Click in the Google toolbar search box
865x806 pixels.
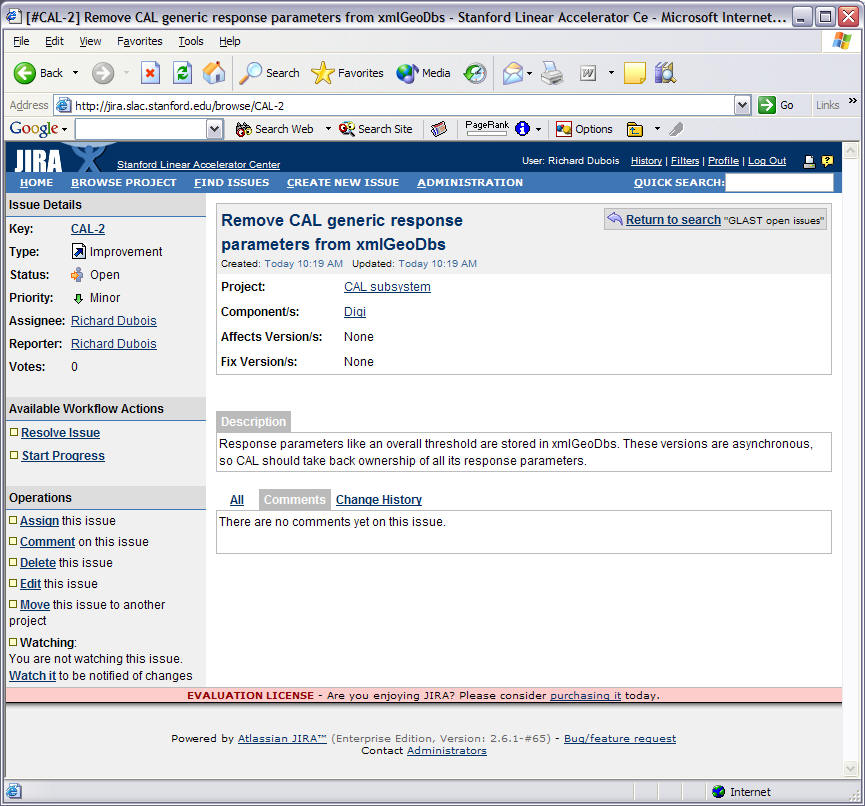click(x=141, y=129)
